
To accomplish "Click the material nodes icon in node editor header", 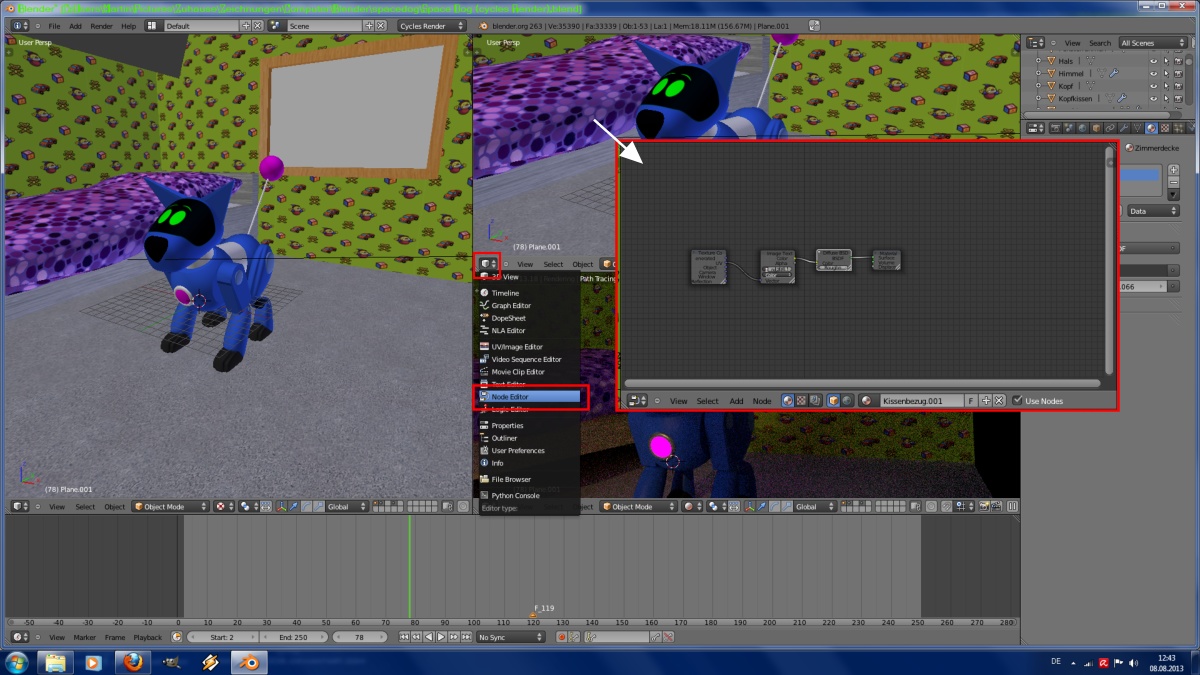I will tap(788, 401).
